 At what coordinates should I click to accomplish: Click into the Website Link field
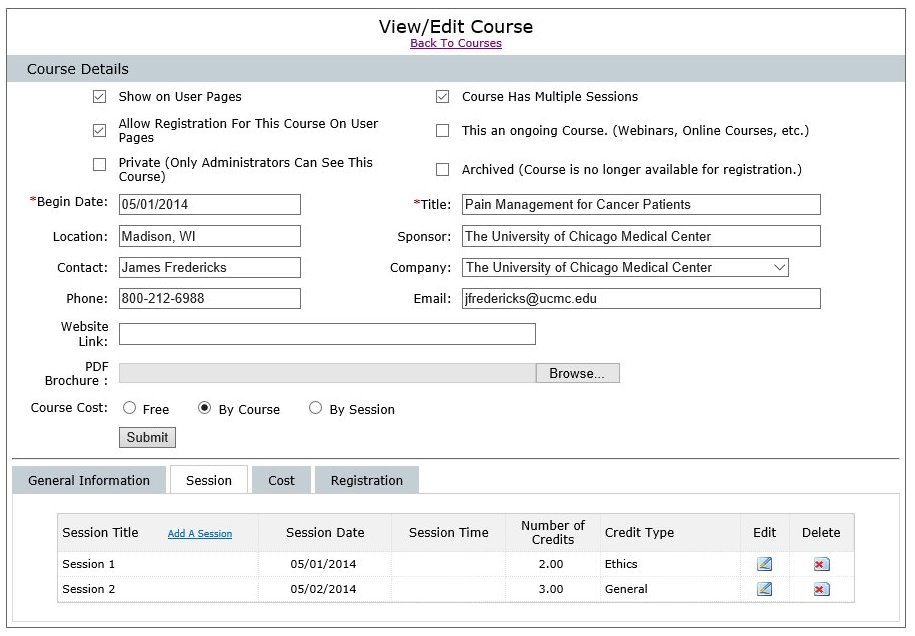327,334
